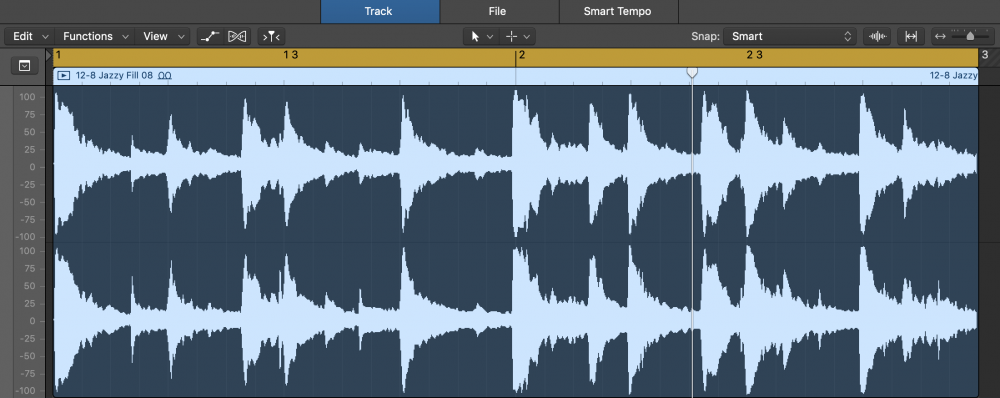The height and width of the screenshot is (398, 1000).
Task: Toggle the automation curve button
Action: [x=210, y=36]
